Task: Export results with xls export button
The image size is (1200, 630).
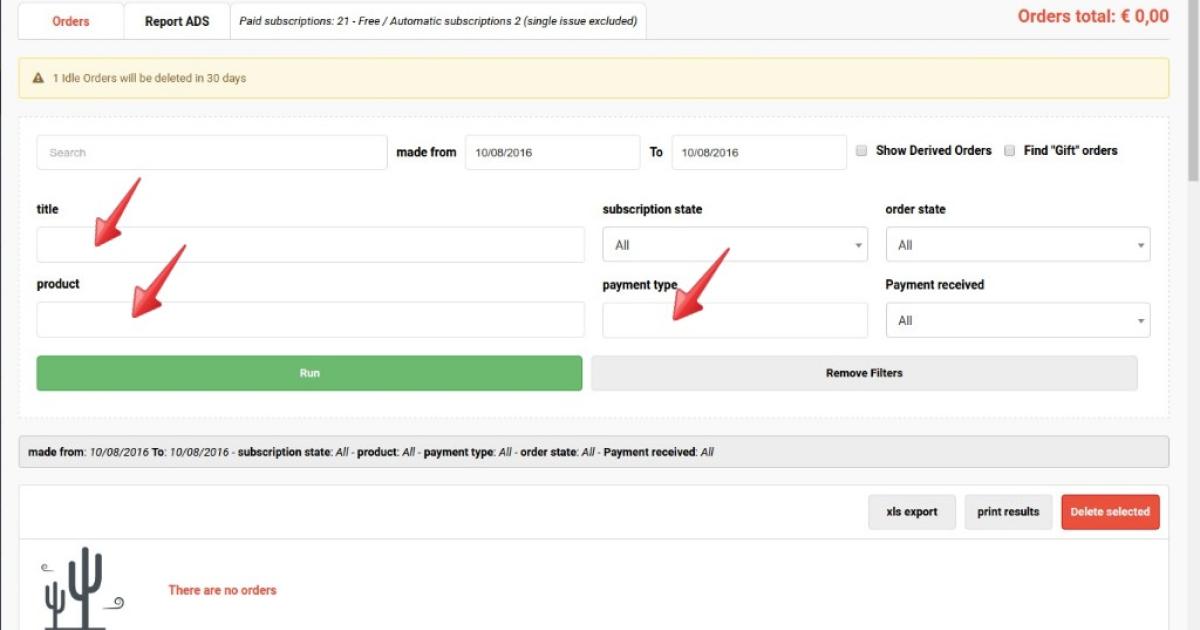Action: click(911, 512)
